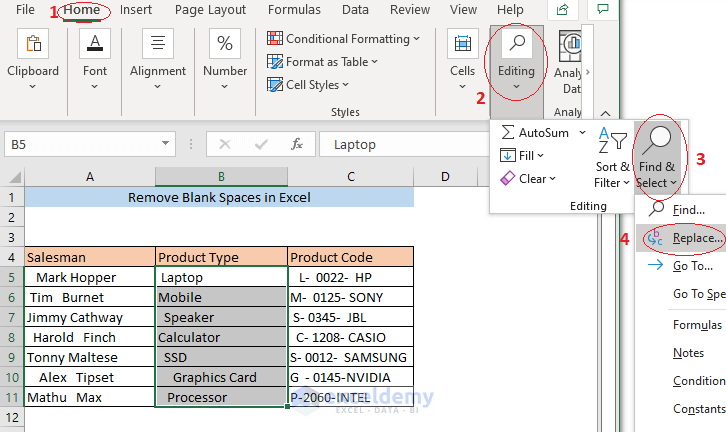Switch to the Insert ribbon tab
The width and height of the screenshot is (726, 432).
click(x=136, y=10)
